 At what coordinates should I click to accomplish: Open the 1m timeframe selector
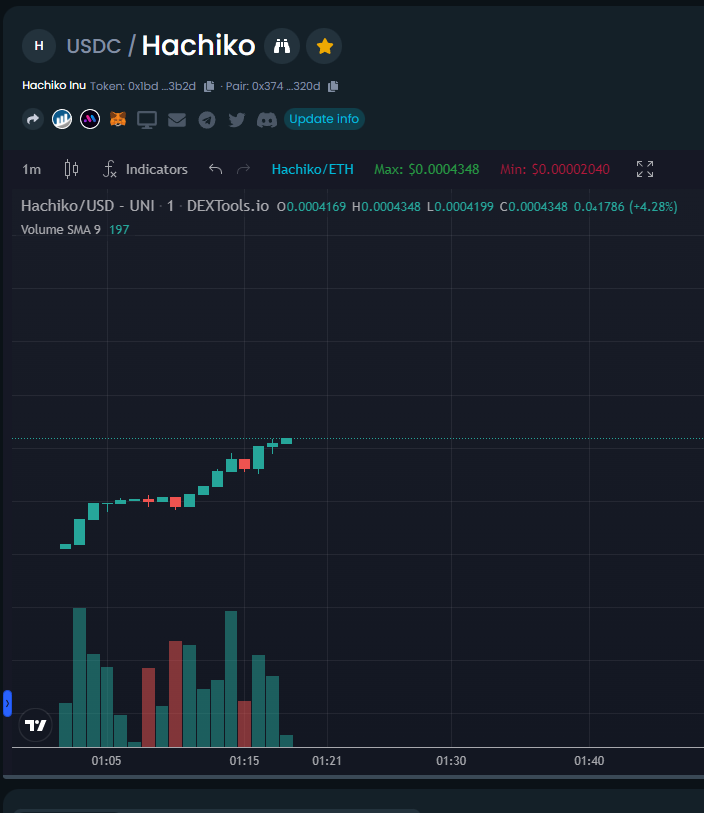[32, 170]
